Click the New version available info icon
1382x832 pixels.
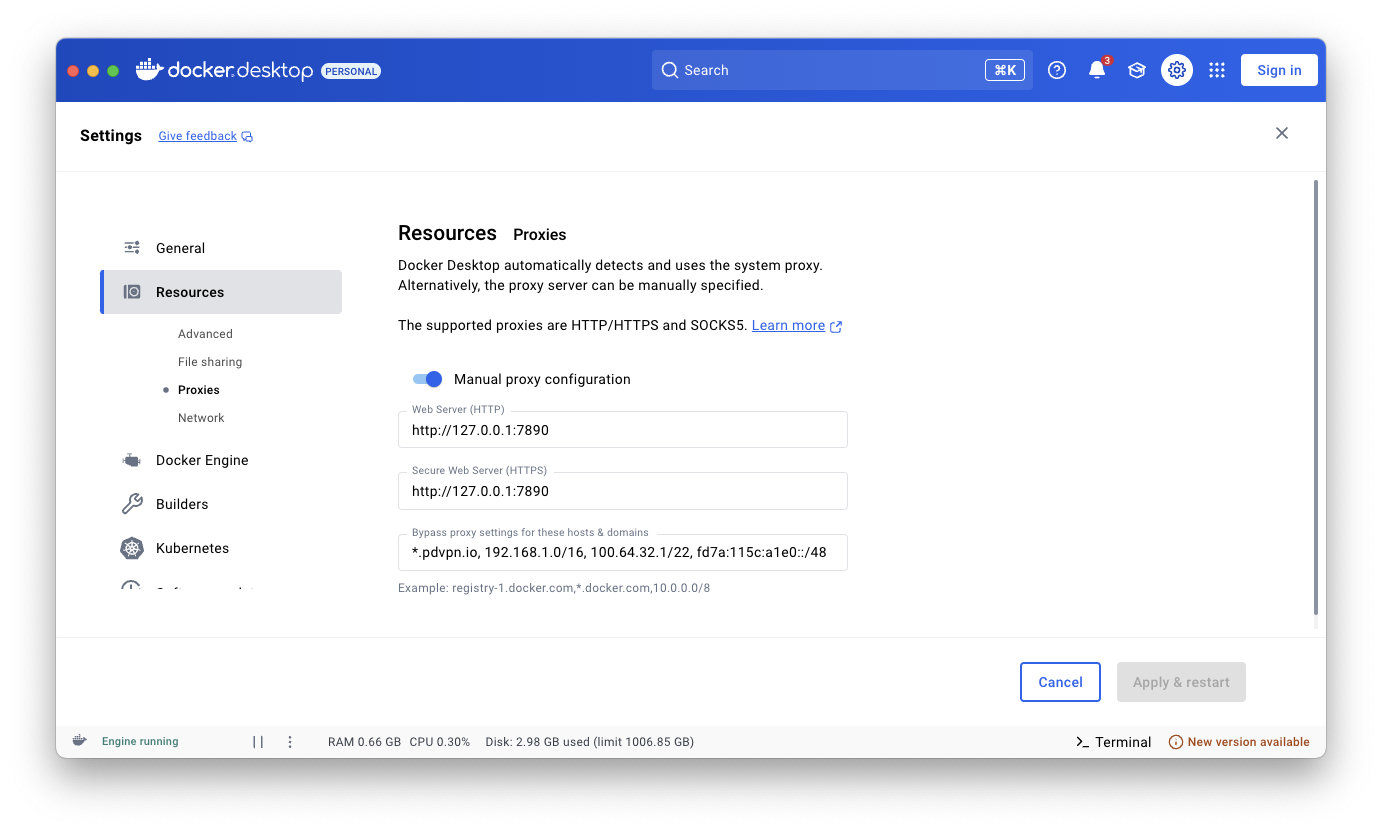(1176, 742)
